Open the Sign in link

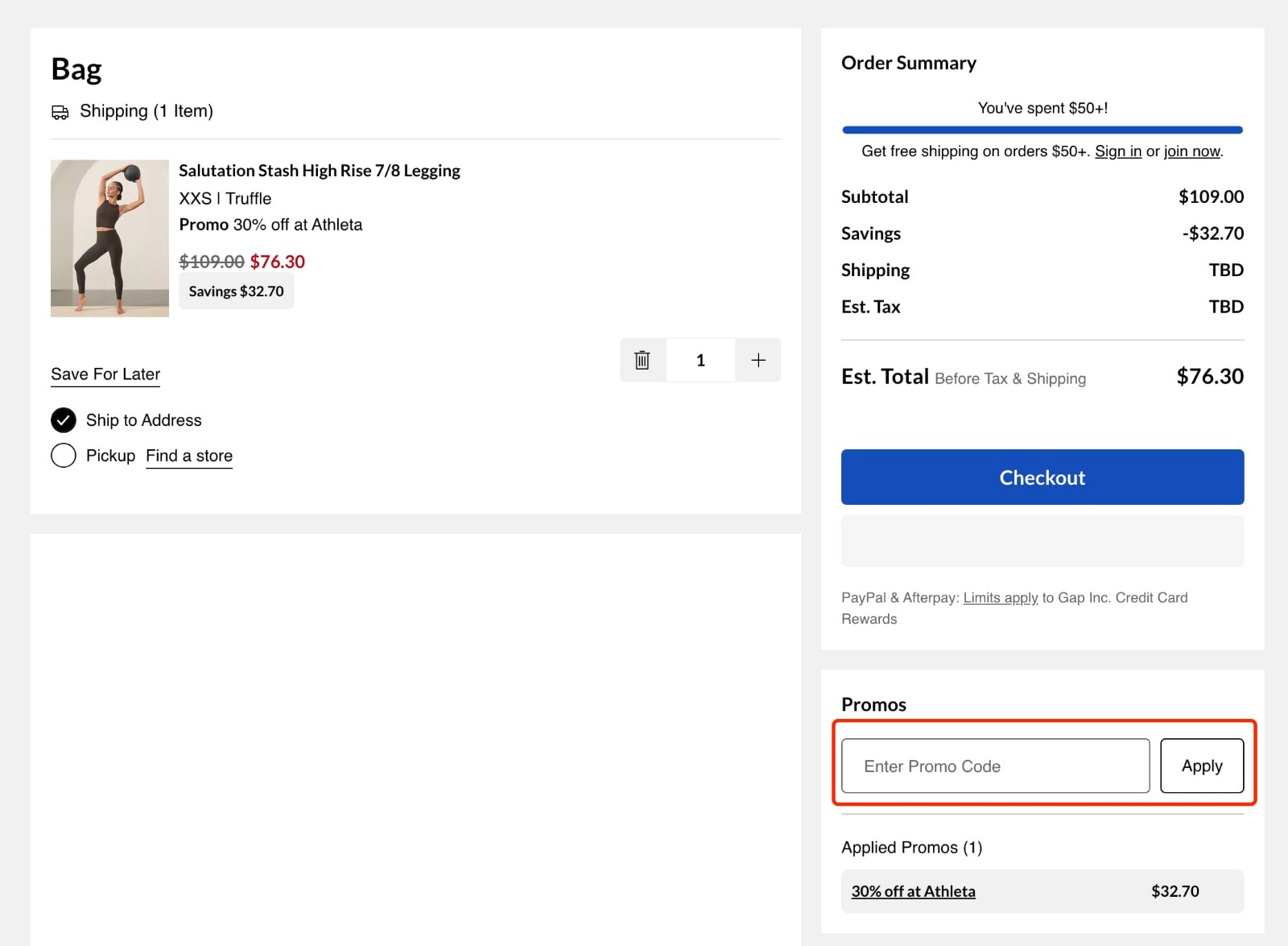(1118, 151)
